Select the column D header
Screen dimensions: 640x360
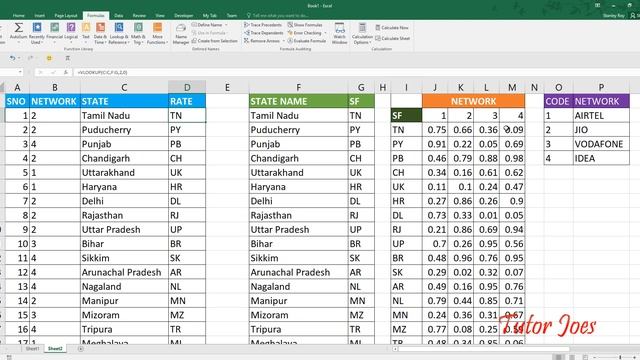[x=187, y=87]
